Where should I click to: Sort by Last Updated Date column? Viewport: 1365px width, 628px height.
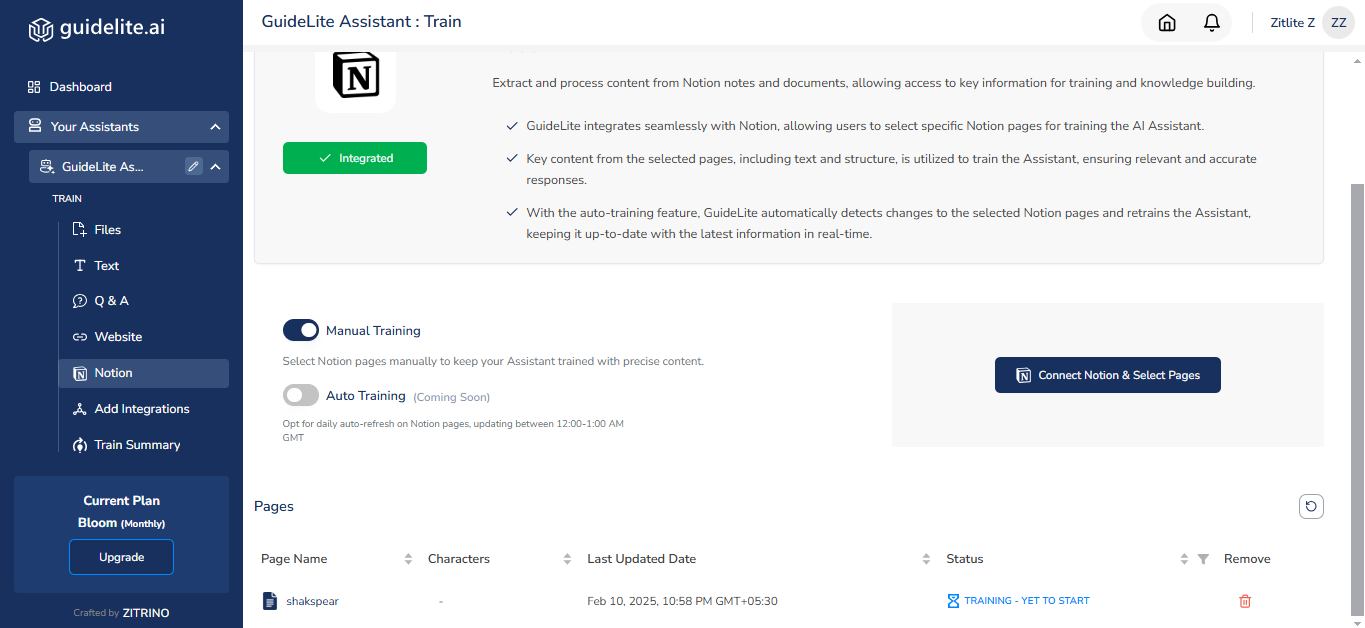927,559
